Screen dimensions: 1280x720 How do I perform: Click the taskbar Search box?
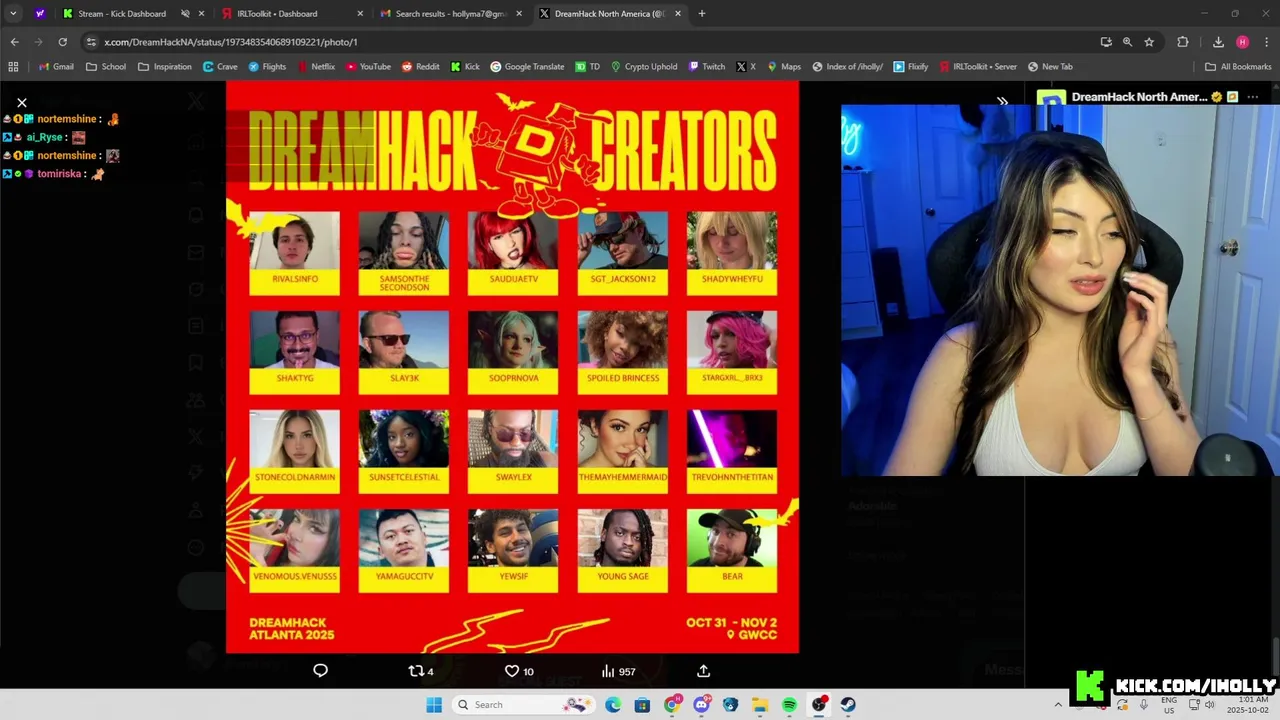coord(523,705)
